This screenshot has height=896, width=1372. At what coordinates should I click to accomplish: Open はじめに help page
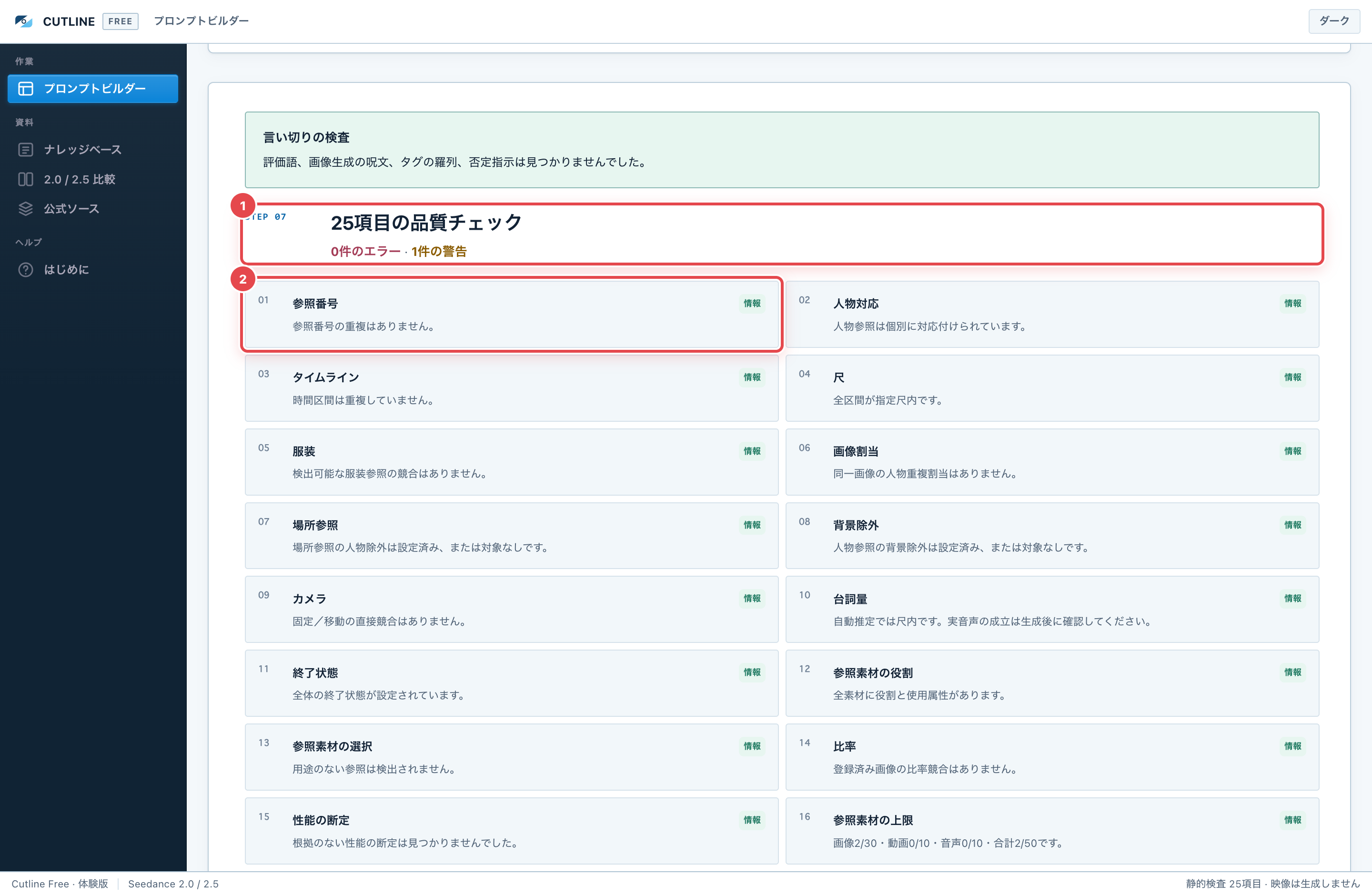(93, 269)
